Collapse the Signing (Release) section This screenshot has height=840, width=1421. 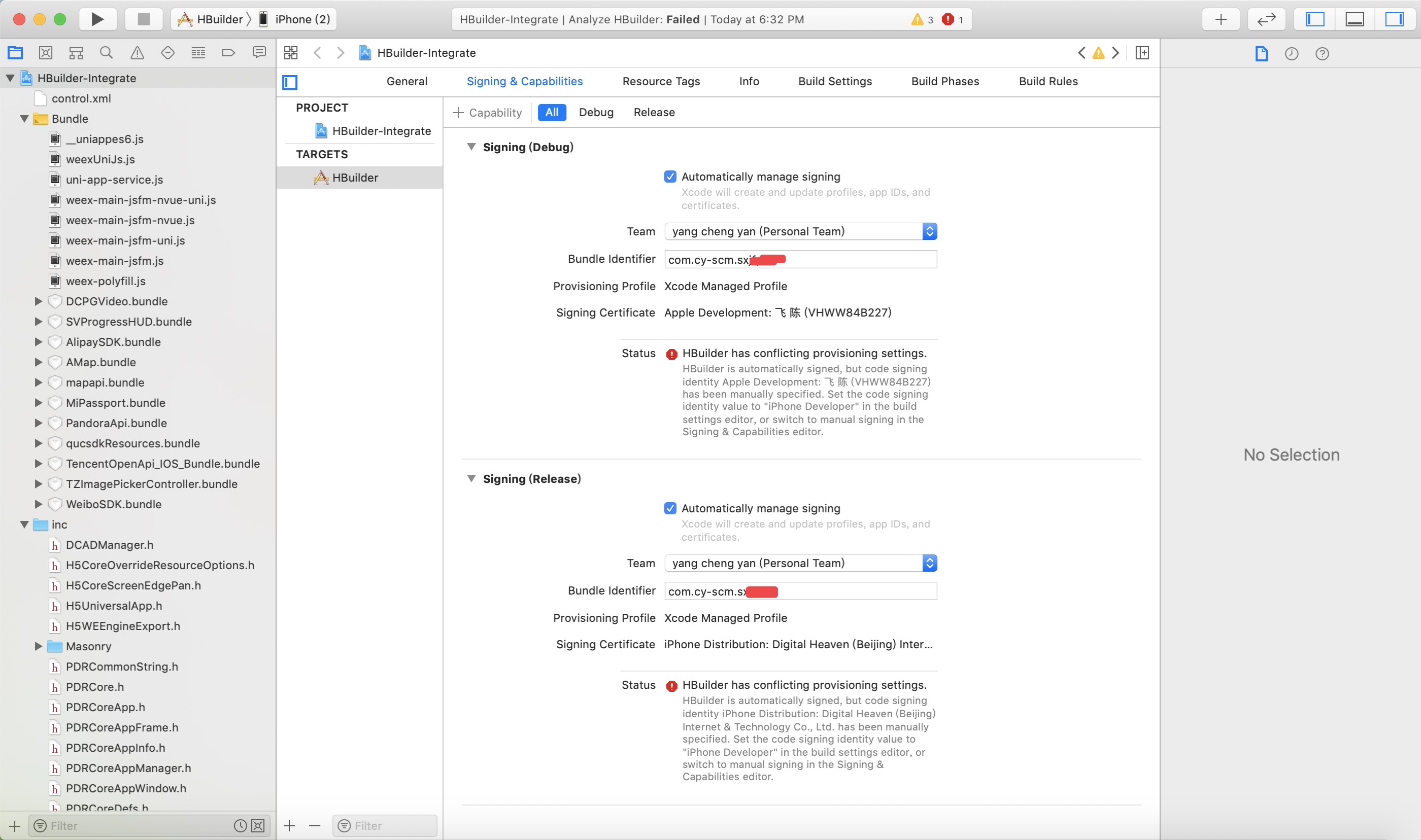(471, 479)
